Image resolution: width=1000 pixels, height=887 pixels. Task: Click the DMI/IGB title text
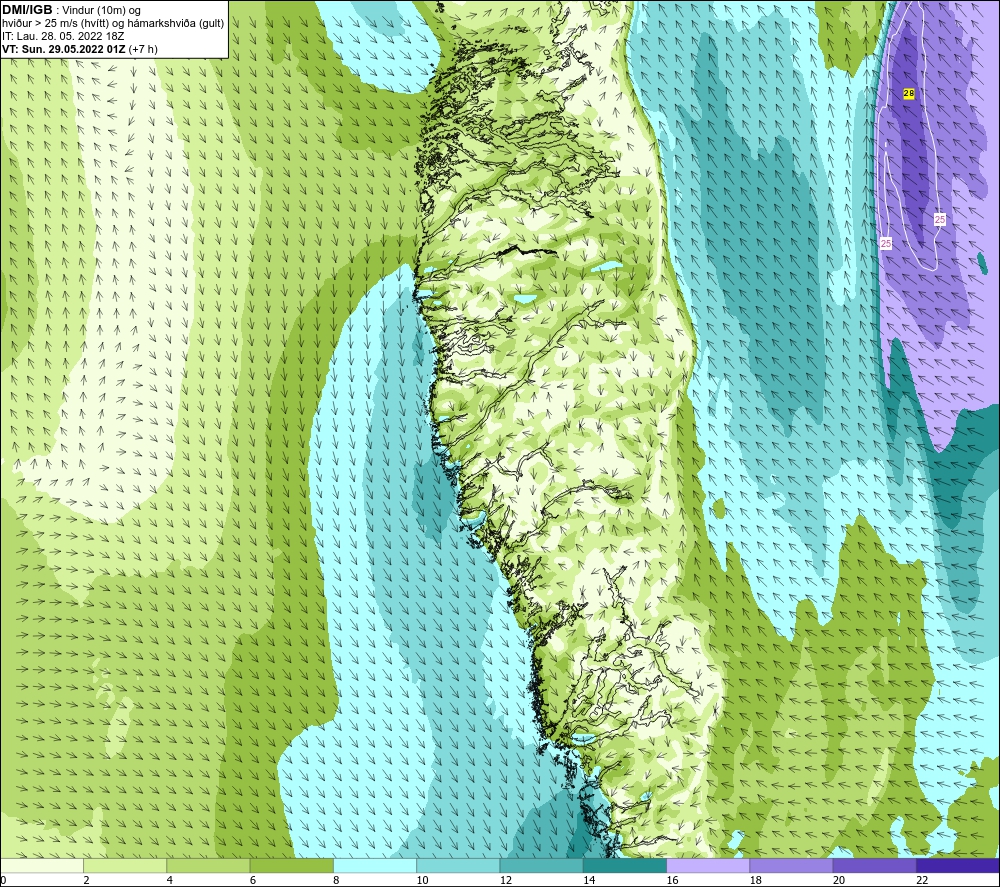(27, 10)
